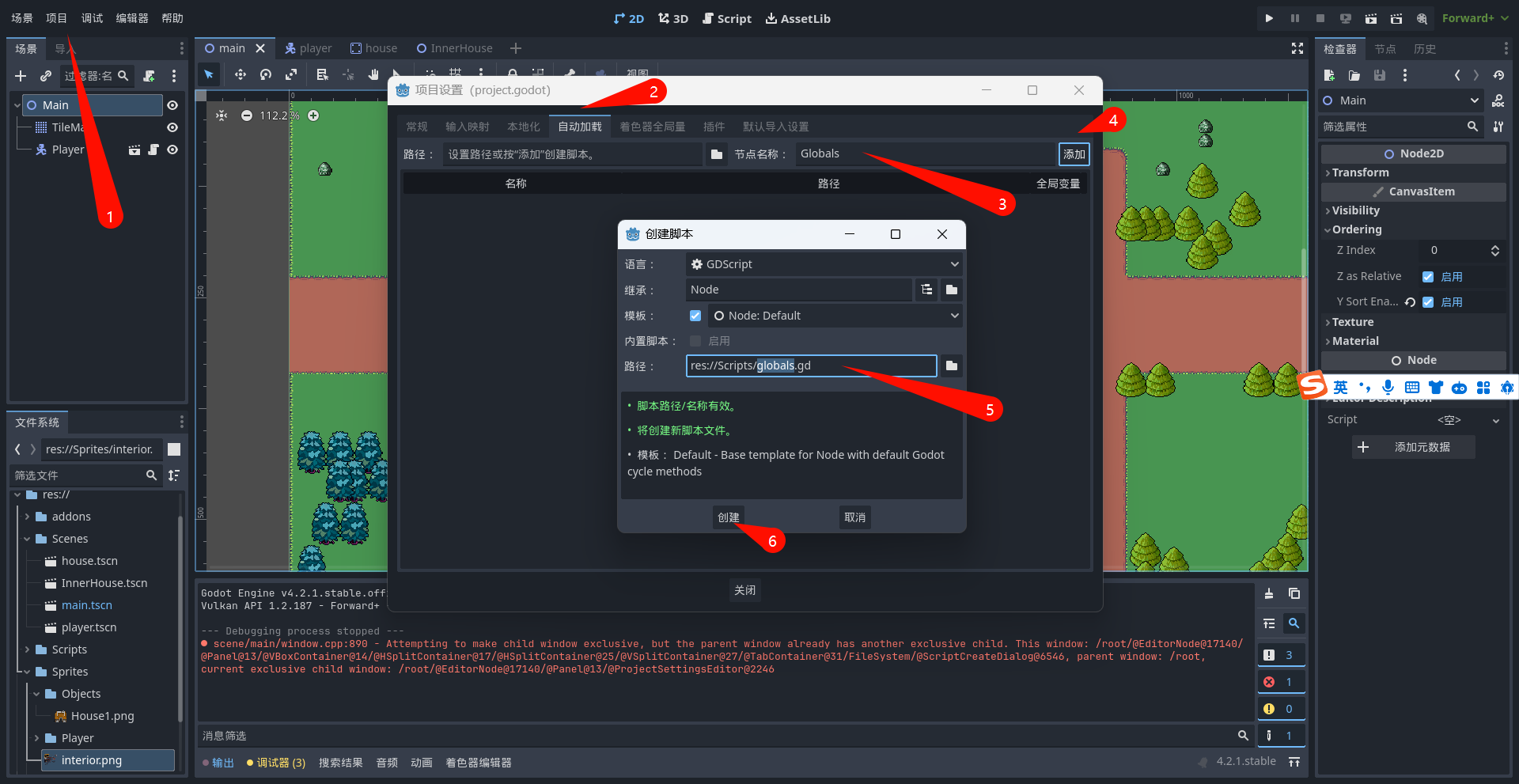Click the Run Current Scene clapperboard icon

[x=1371, y=18]
